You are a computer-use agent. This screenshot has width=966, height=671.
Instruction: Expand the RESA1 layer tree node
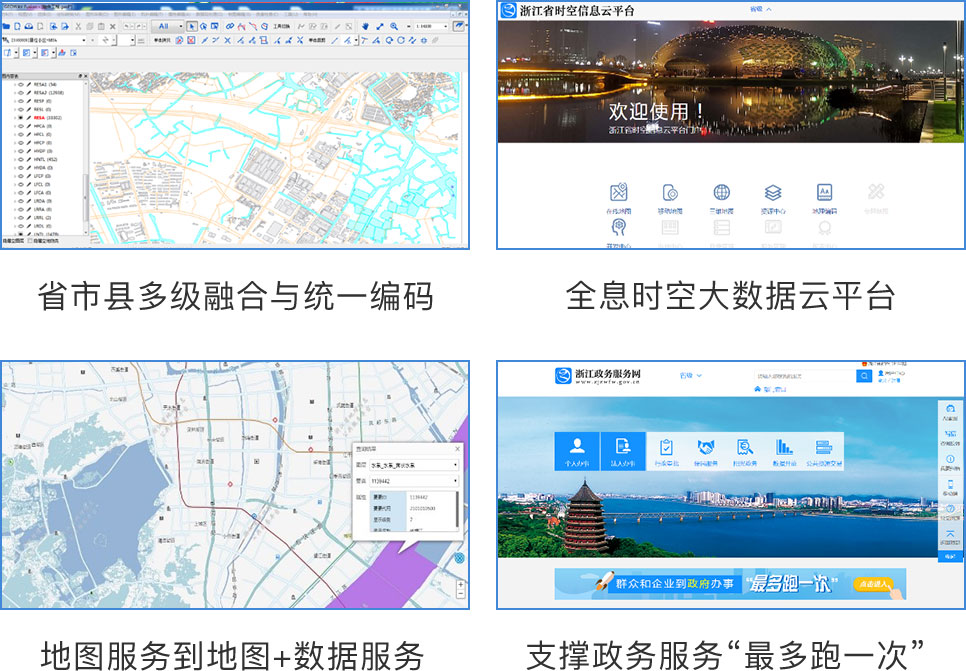(15, 84)
